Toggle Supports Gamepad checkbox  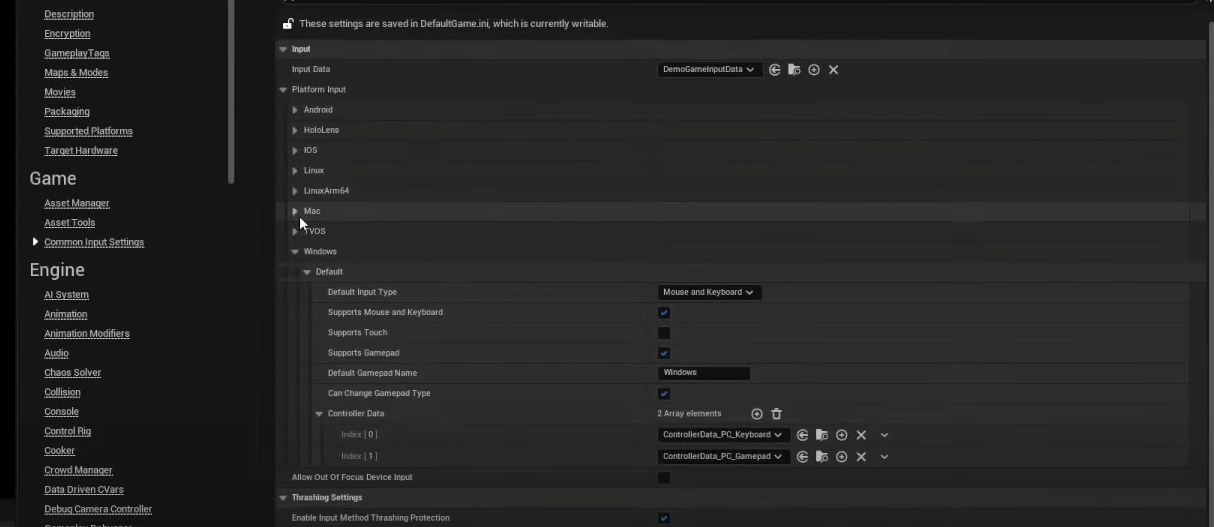tap(664, 353)
